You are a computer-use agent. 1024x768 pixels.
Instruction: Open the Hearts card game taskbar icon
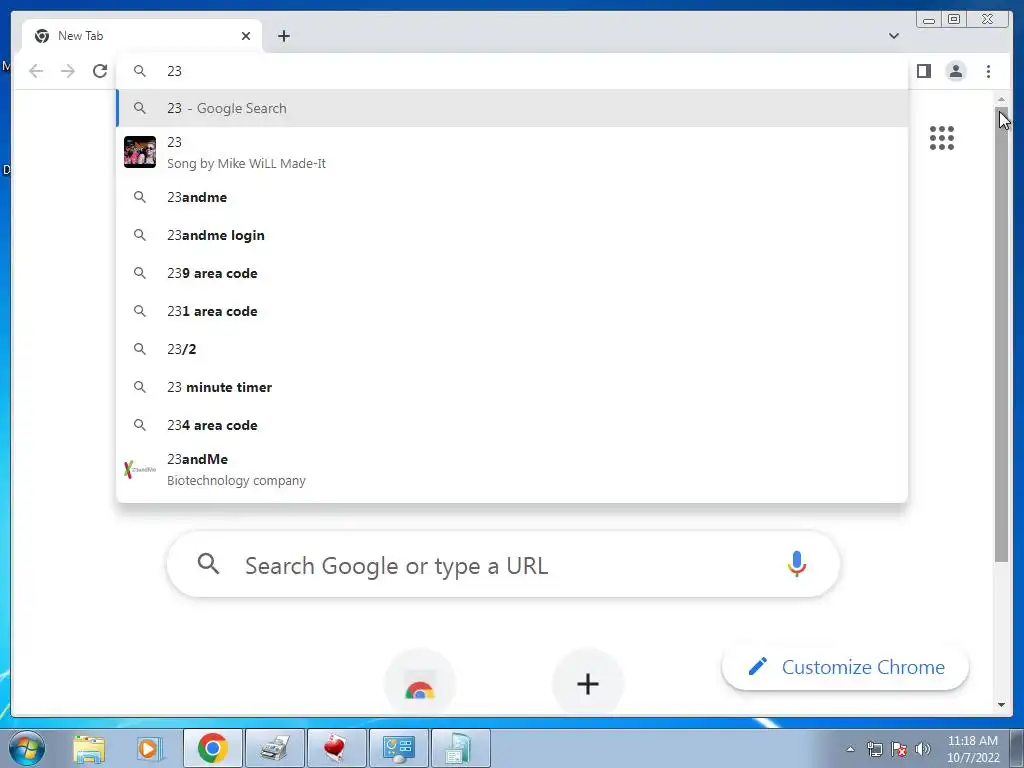point(336,748)
